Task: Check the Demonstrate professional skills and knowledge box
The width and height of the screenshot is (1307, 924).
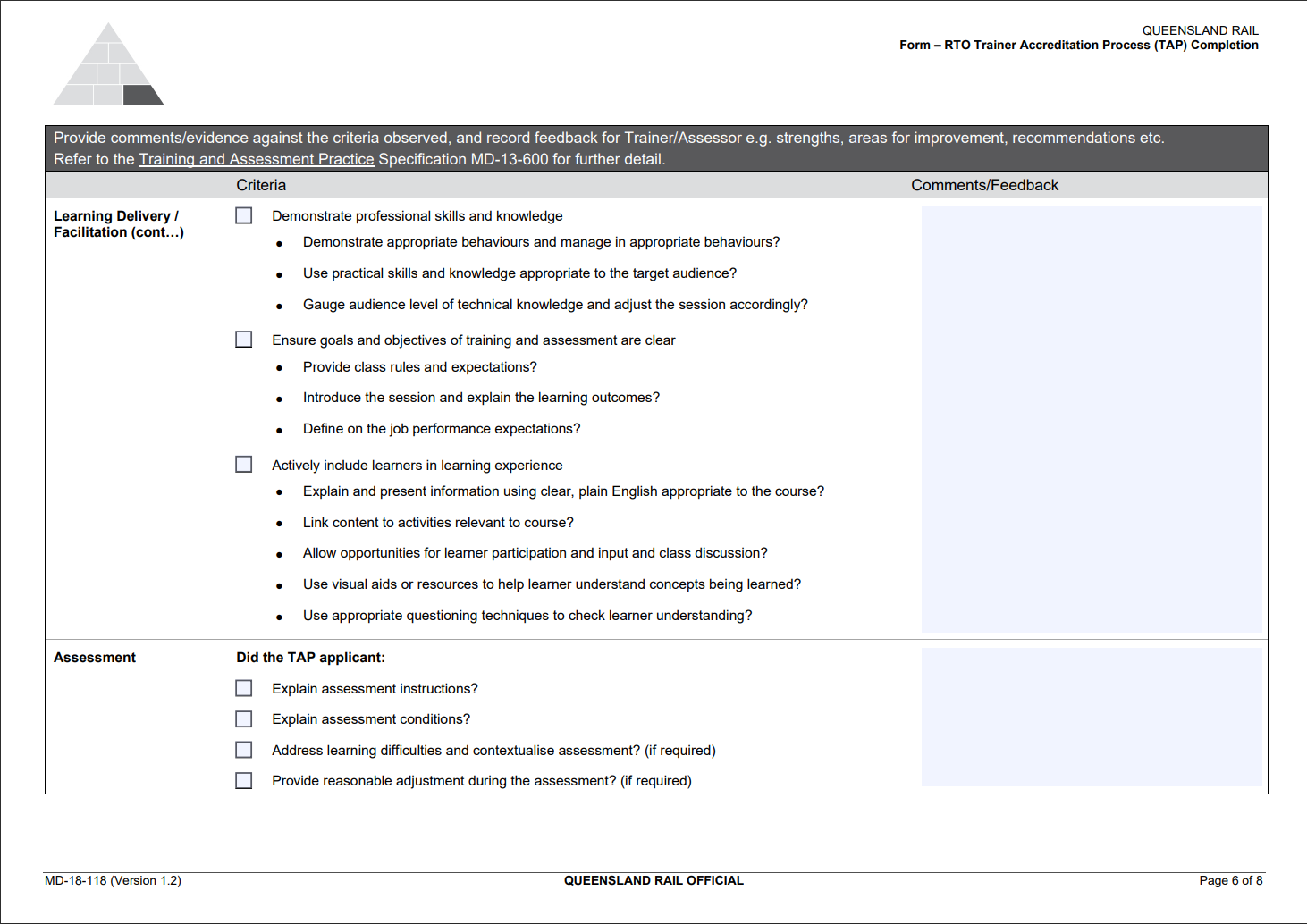Action: (x=244, y=215)
